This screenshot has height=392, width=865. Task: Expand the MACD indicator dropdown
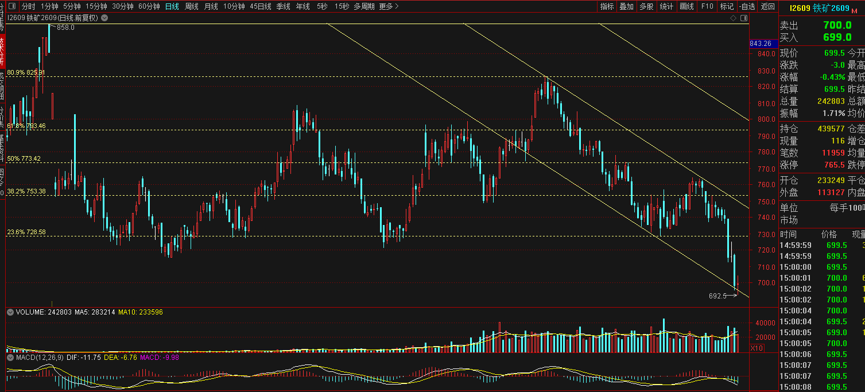point(10,357)
